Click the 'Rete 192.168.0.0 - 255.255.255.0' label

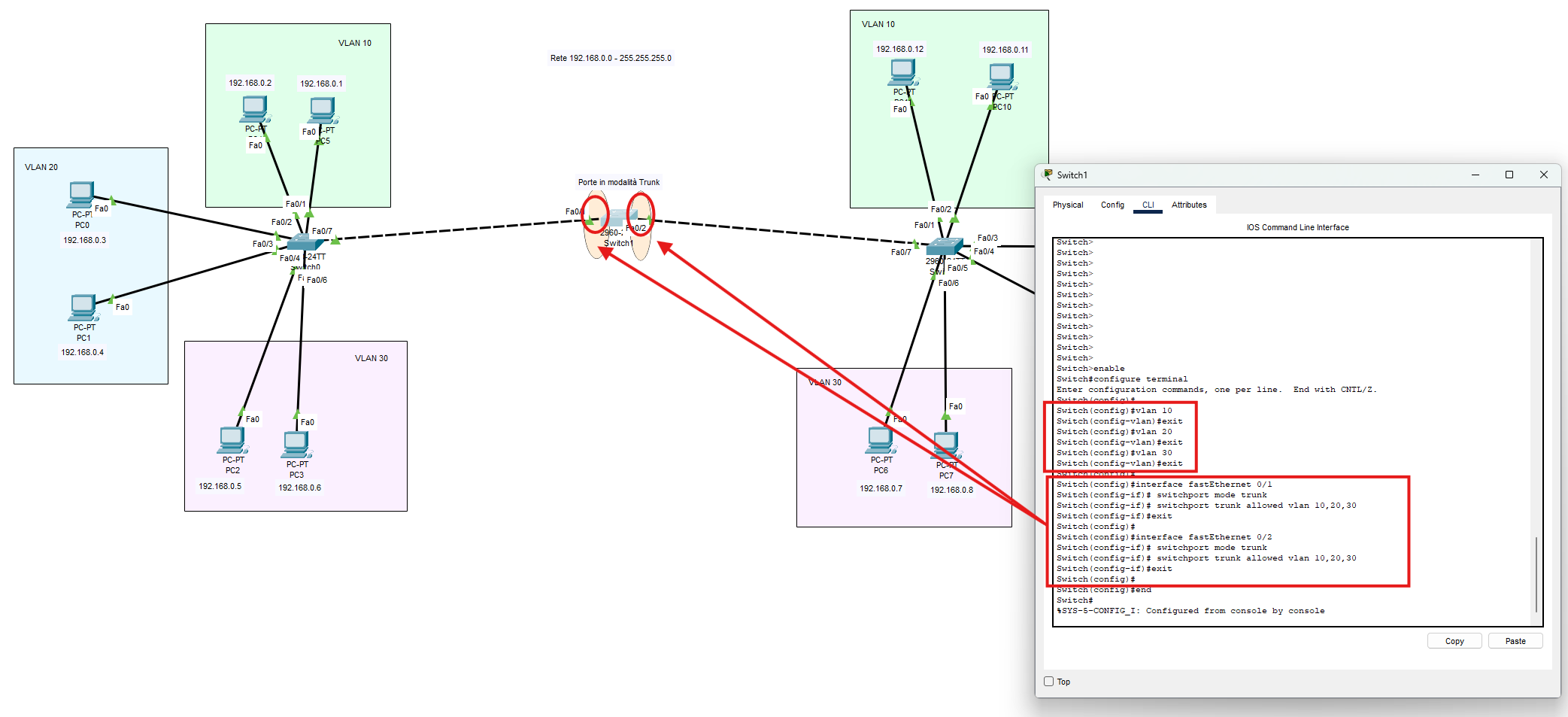611,58
